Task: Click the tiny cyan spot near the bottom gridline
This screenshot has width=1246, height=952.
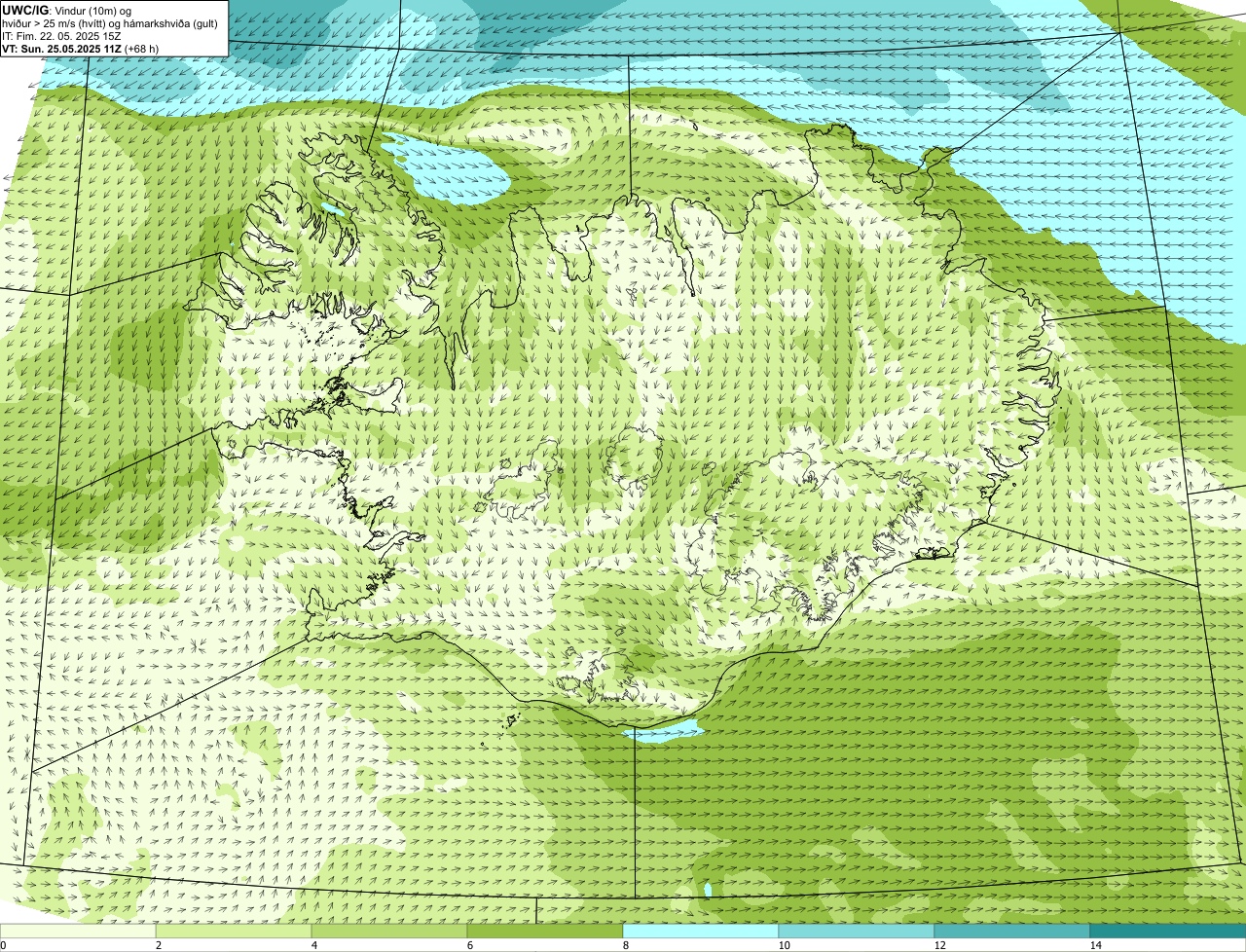Action: (x=708, y=890)
